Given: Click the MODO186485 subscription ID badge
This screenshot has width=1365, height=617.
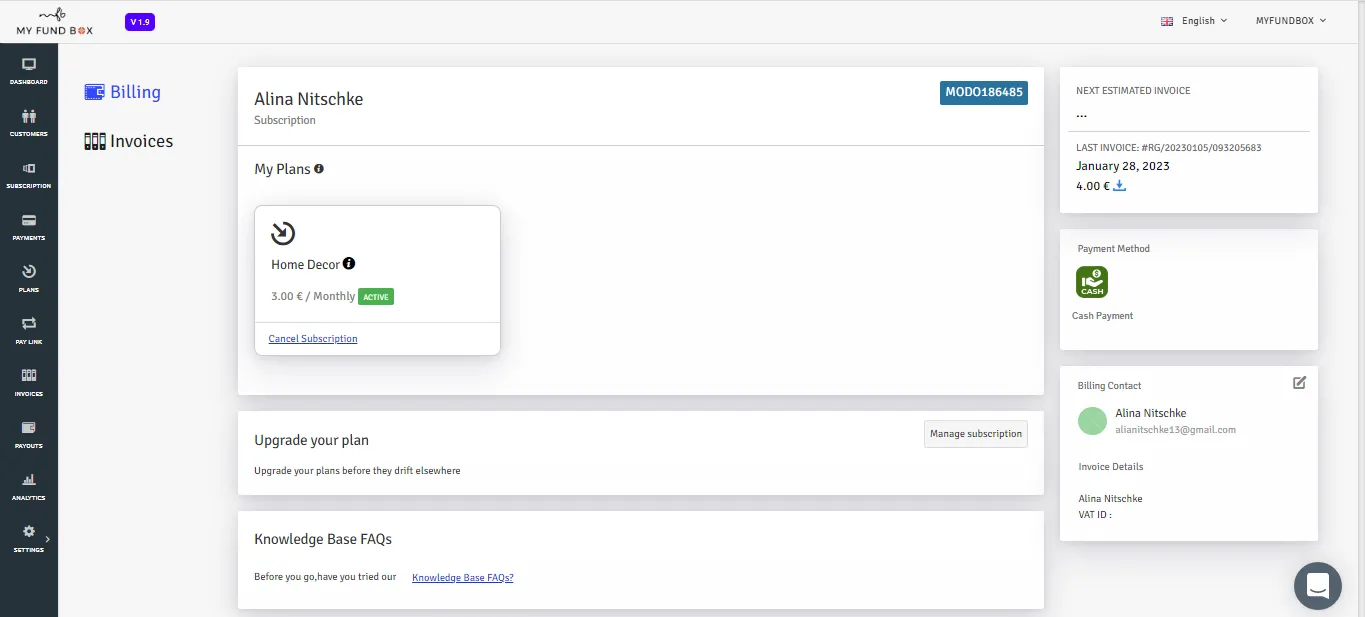Looking at the screenshot, I should (984, 92).
